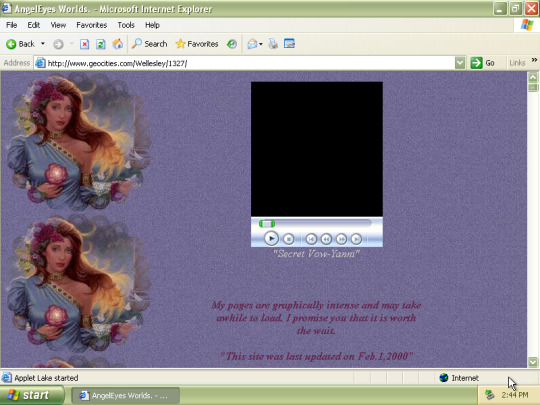Click the media player Previous track button
The width and height of the screenshot is (540, 405).
tap(311, 239)
